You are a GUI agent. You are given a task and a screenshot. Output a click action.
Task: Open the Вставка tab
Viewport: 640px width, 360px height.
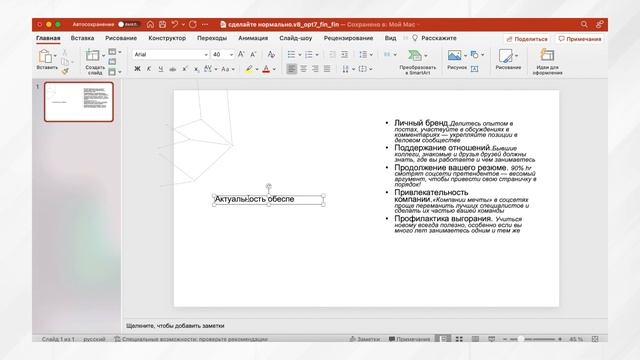(82, 38)
